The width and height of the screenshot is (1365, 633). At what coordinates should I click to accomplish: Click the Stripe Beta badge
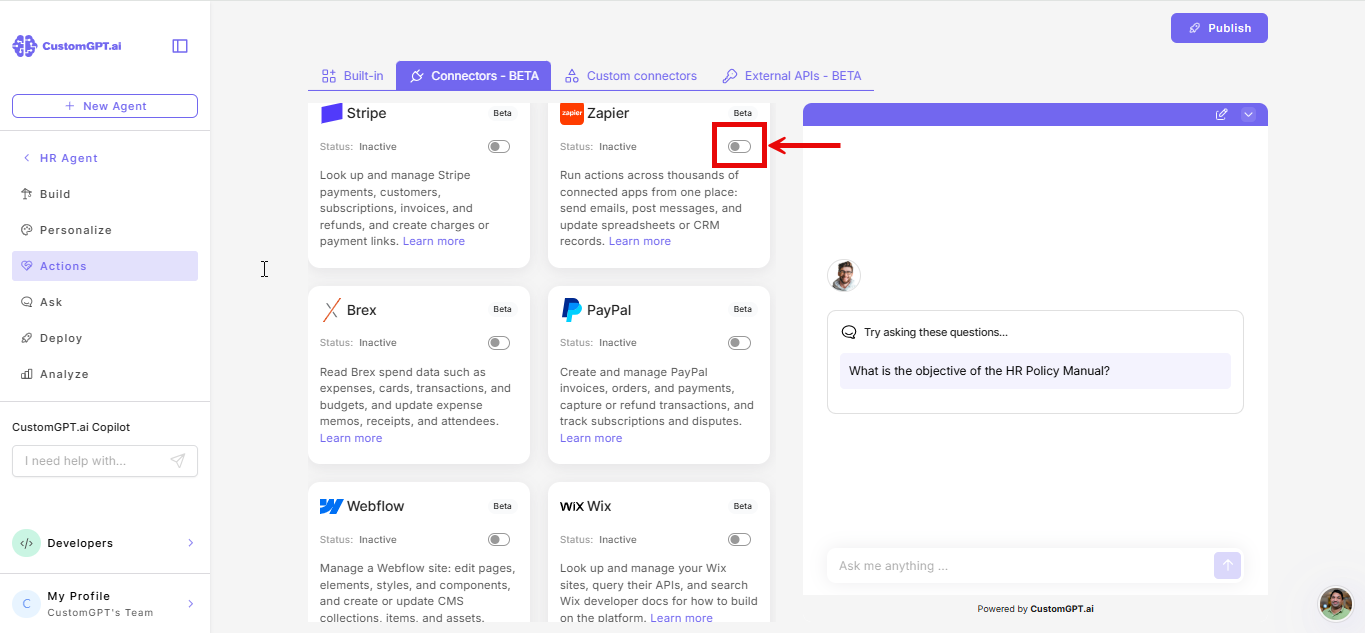point(502,113)
